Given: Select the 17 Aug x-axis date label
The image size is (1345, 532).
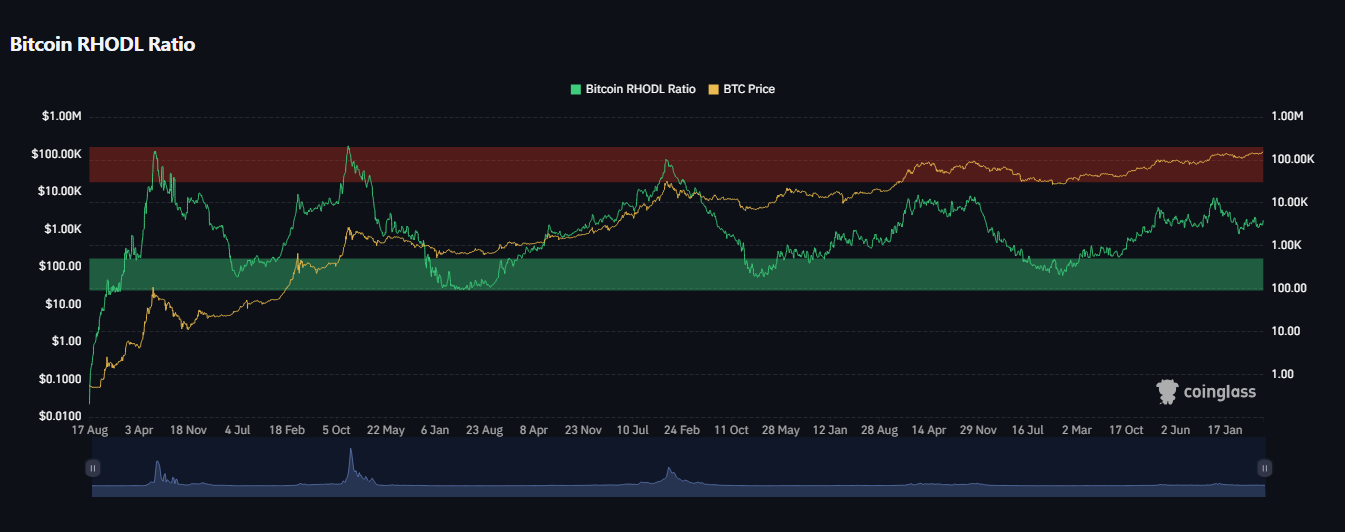Looking at the screenshot, I should (90, 430).
